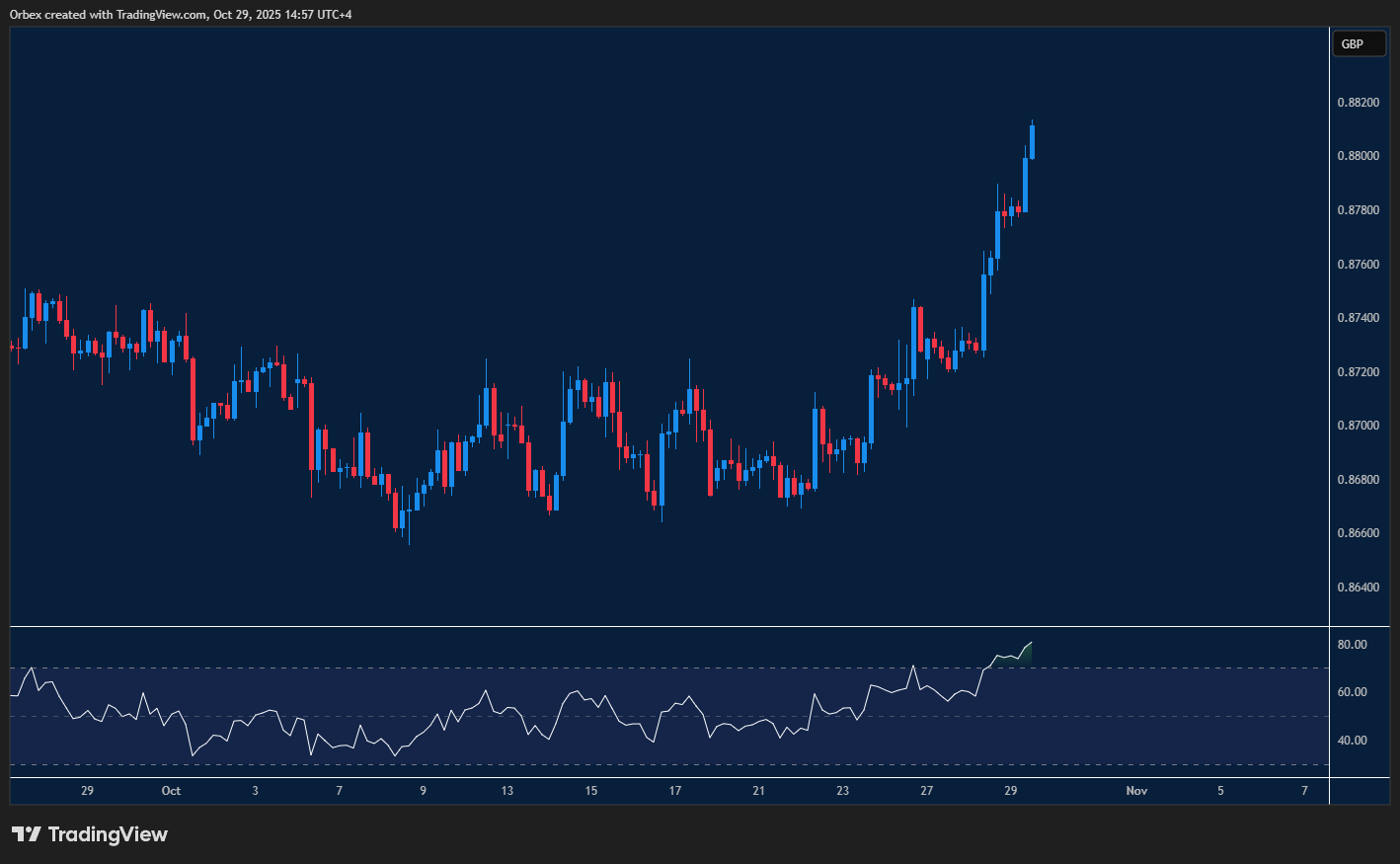Click the 40.00 level on the RSI scale
Viewport: 1400px width, 864px height.
(1351, 740)
